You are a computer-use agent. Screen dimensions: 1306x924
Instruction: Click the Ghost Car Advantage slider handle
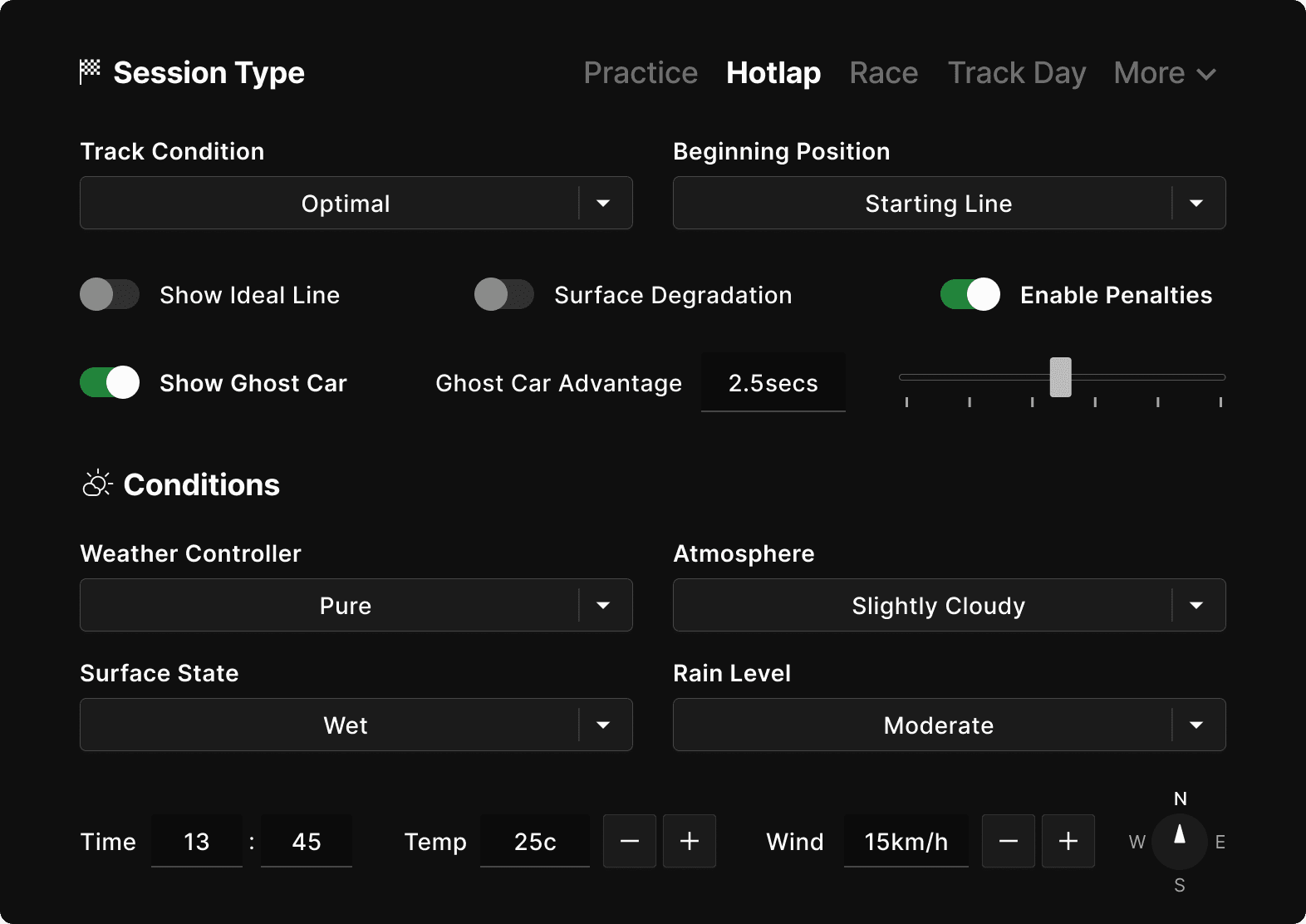click(x=1060, y=377)
